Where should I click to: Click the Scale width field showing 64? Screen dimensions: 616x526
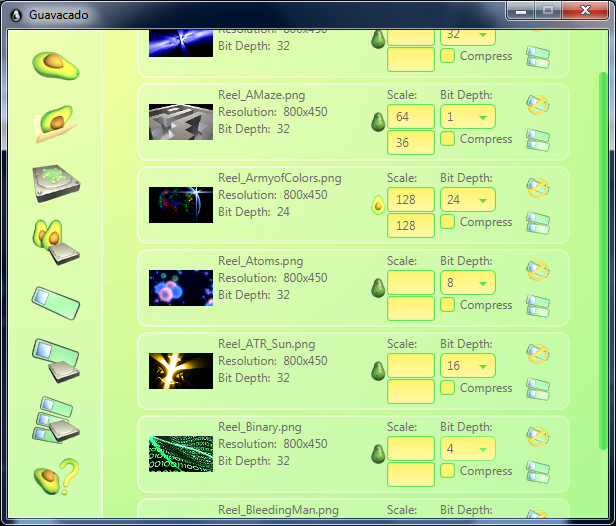tap(411, 117)
